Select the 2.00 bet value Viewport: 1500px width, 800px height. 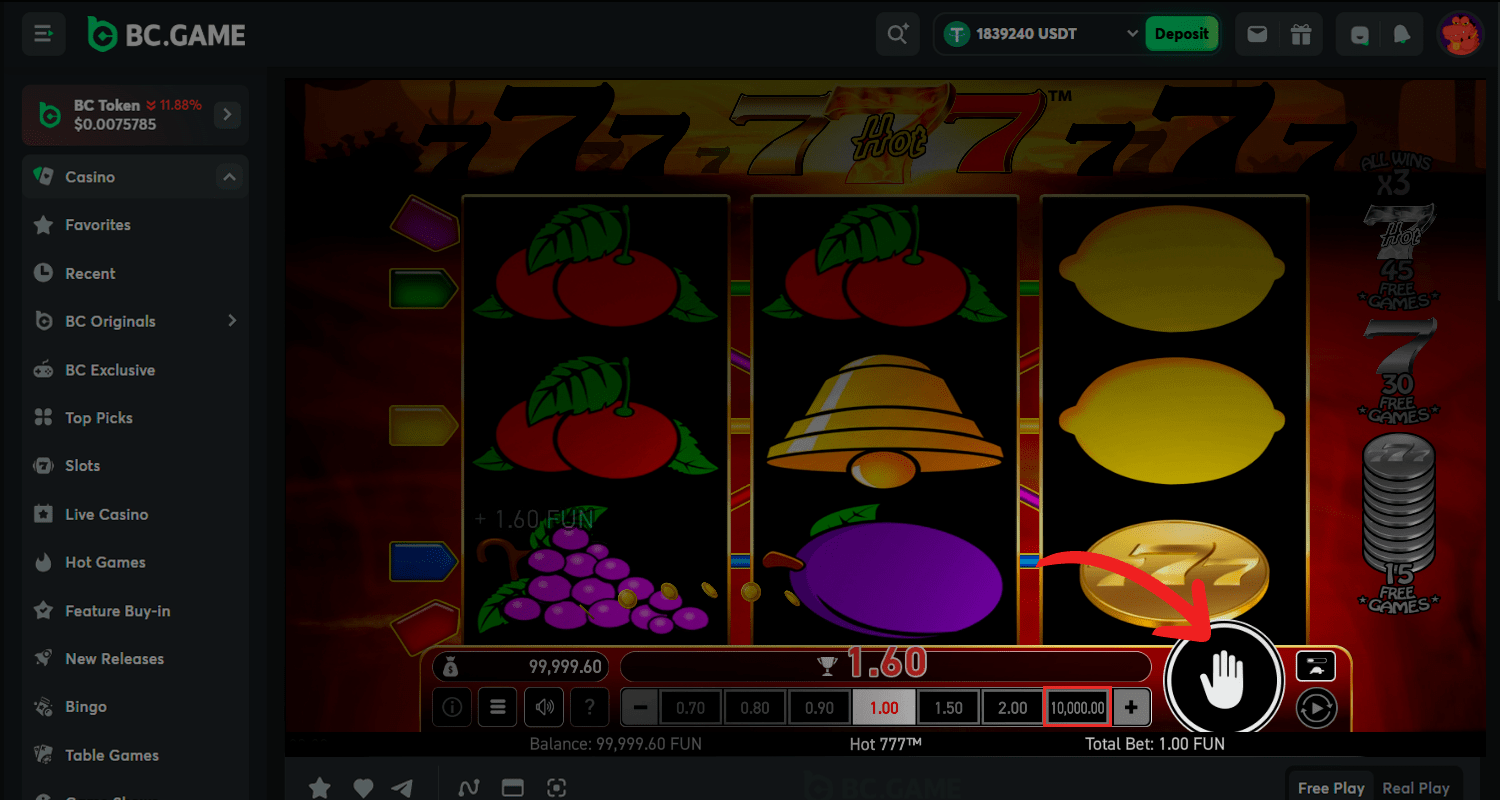coord(1013,708)
